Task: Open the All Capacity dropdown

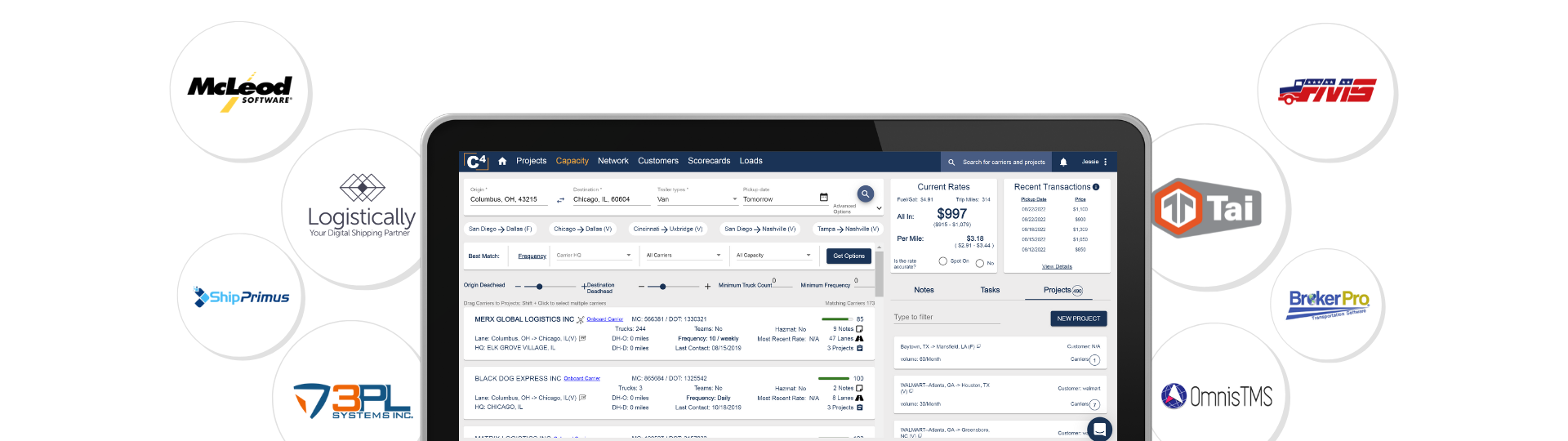Action: click(x=773, y=256)
